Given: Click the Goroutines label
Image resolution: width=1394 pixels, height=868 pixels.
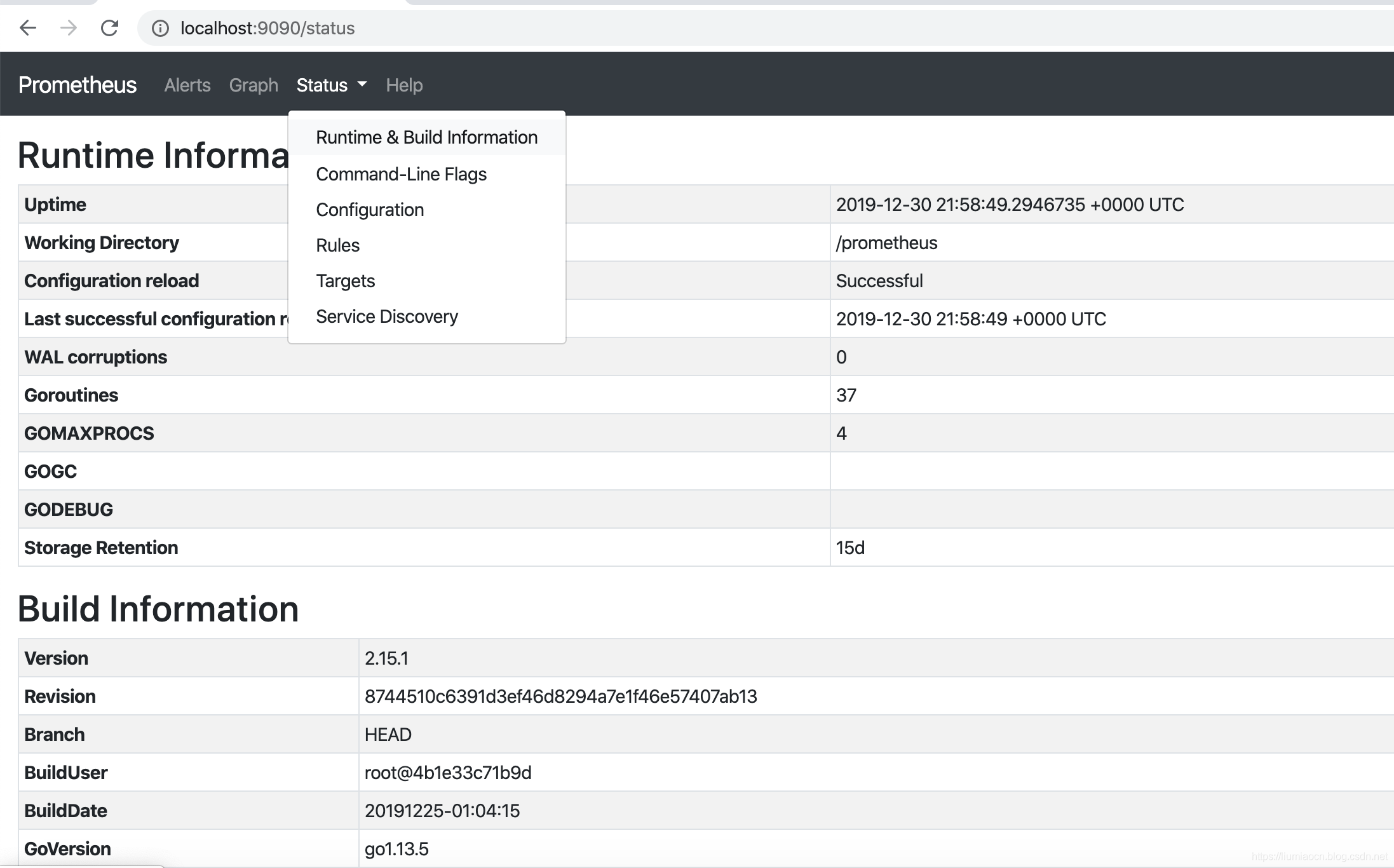Looking at the screenshot, I should tap(71, 395).
